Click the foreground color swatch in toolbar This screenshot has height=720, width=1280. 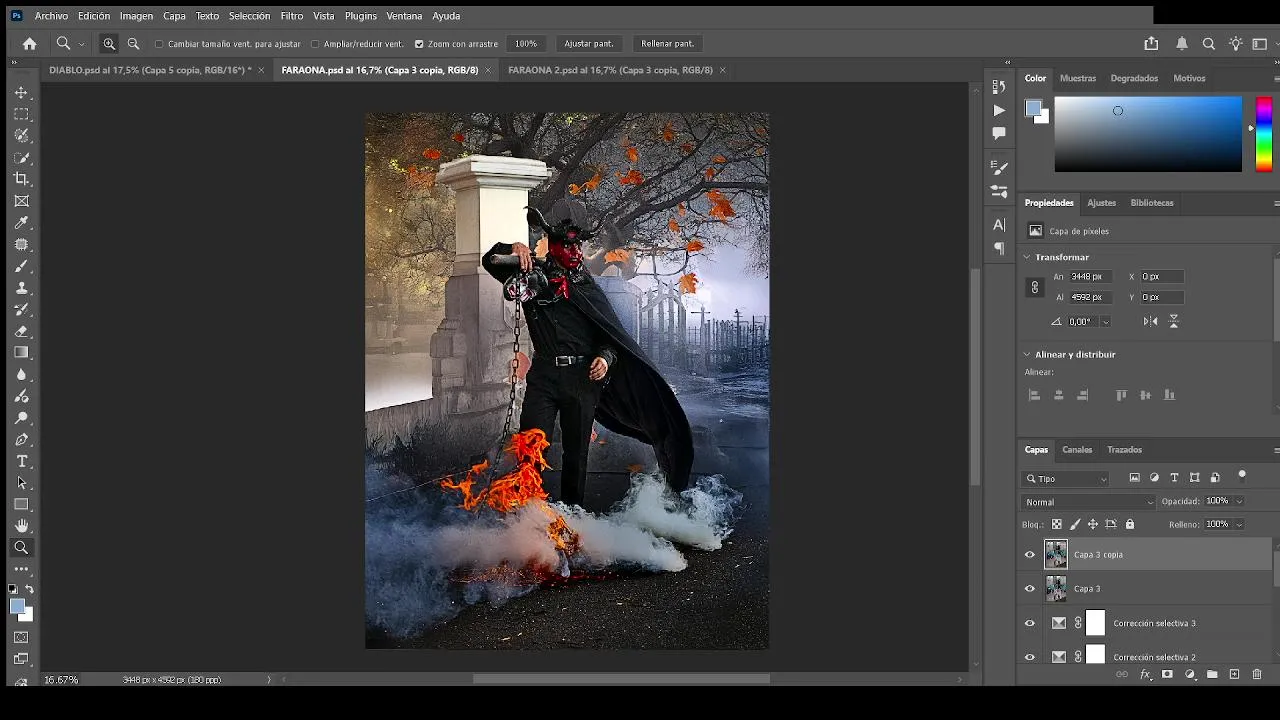tap(17, 606)
